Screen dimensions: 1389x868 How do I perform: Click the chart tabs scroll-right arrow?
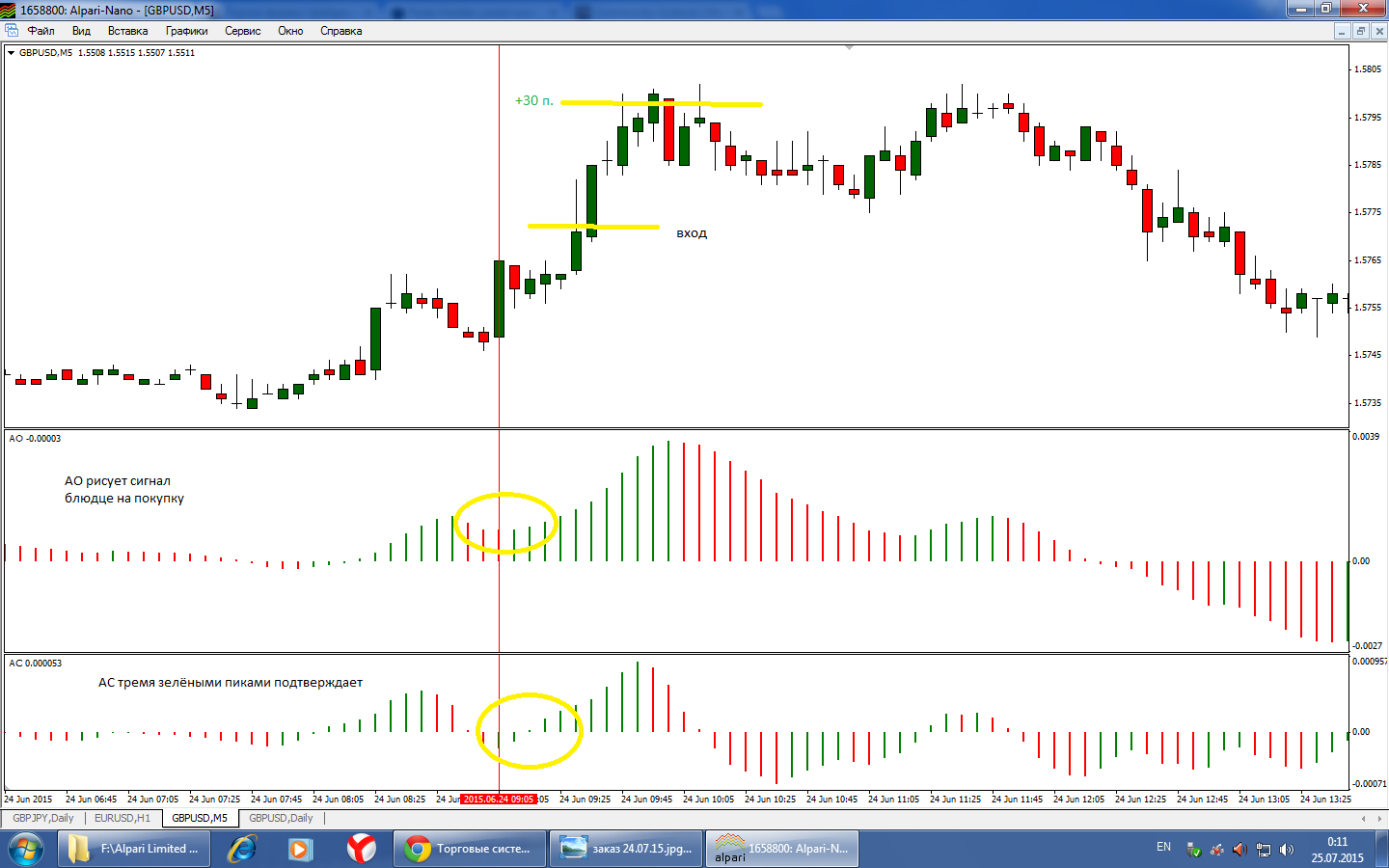[1379, 818]
